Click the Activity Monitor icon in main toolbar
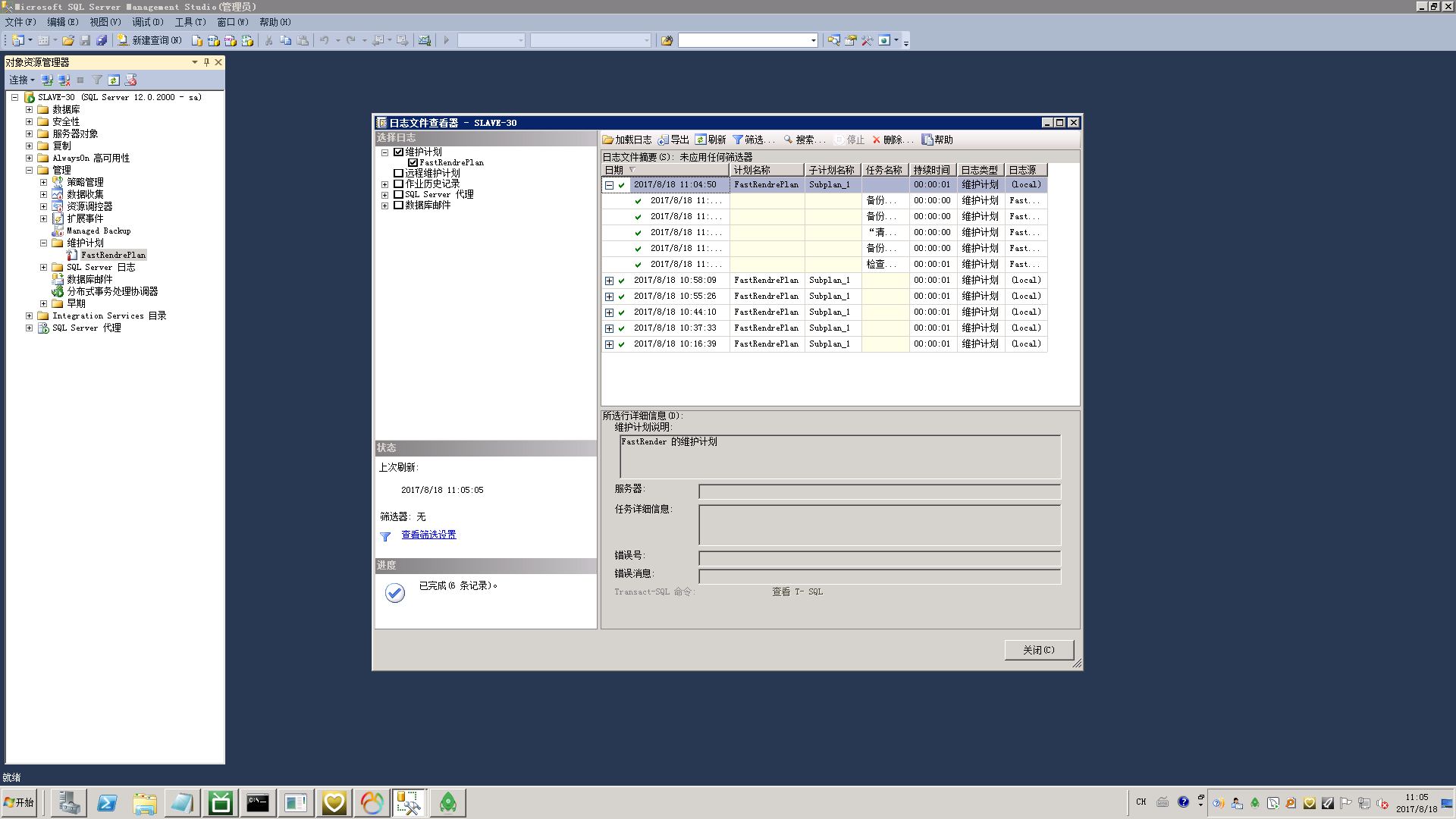The height and width of the screenshot is (819, 1456). pos(425,40)
